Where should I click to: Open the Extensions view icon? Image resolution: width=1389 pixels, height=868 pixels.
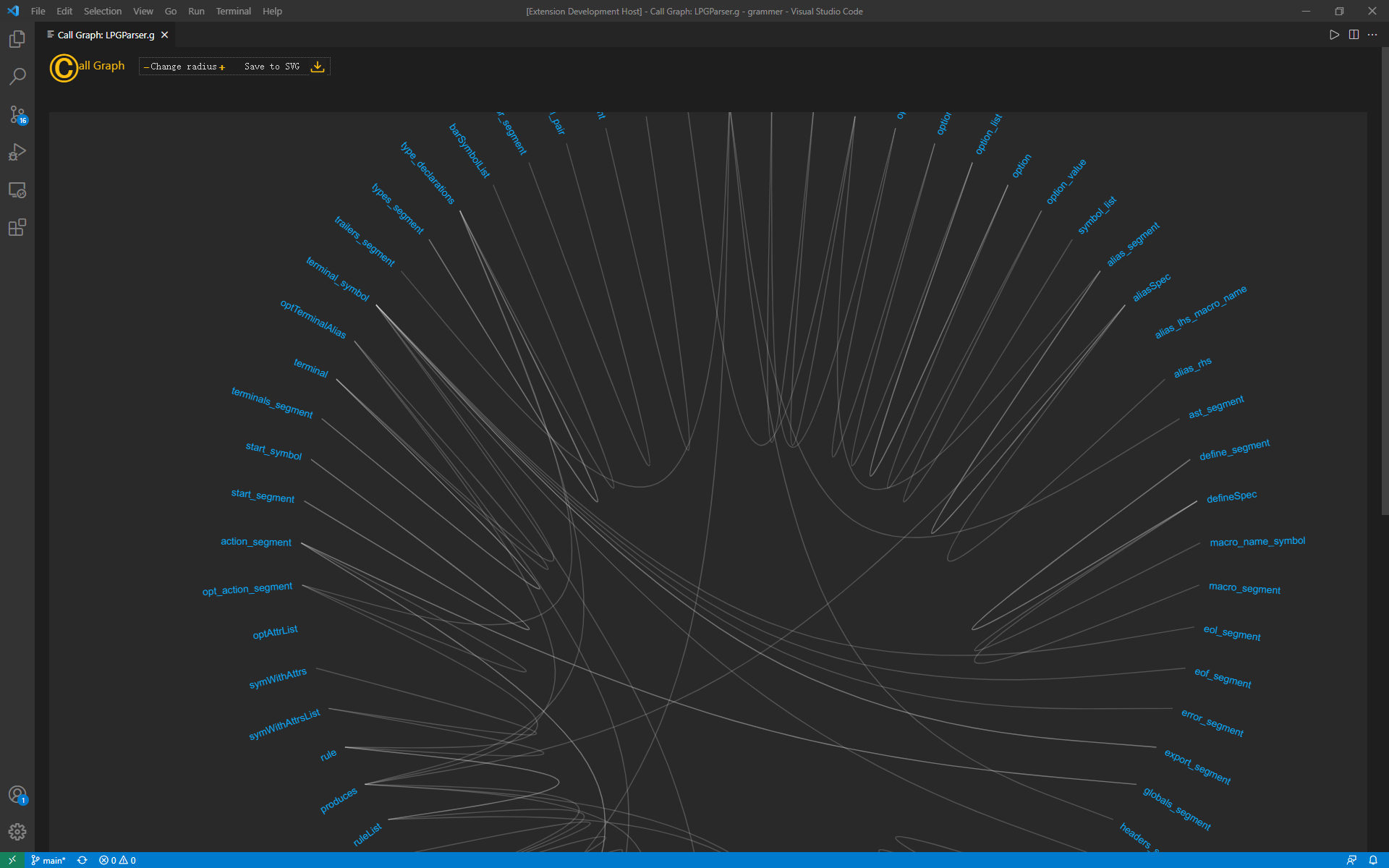point(17,228)
